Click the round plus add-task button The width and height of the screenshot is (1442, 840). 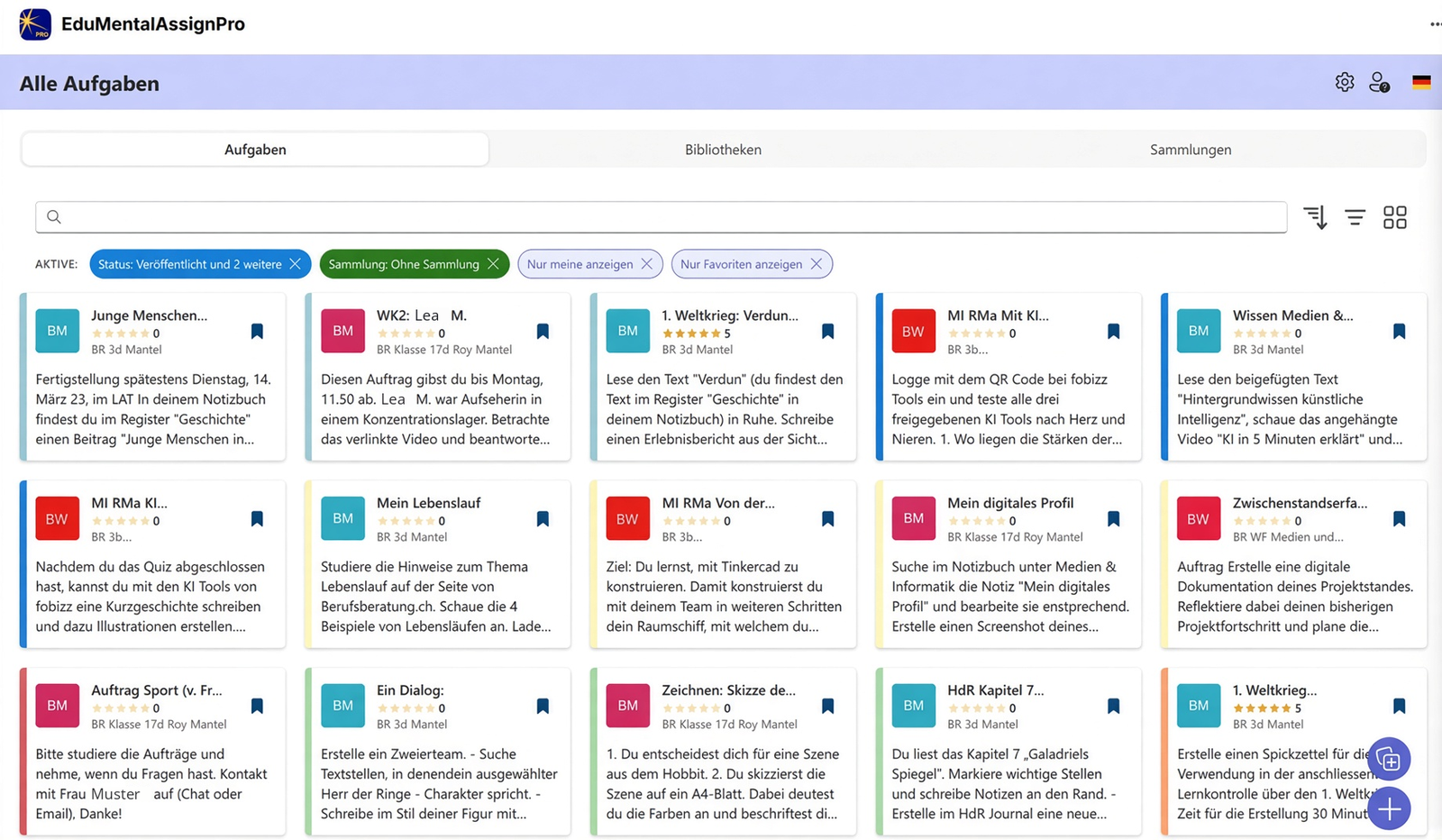(x=1389, y=808)
